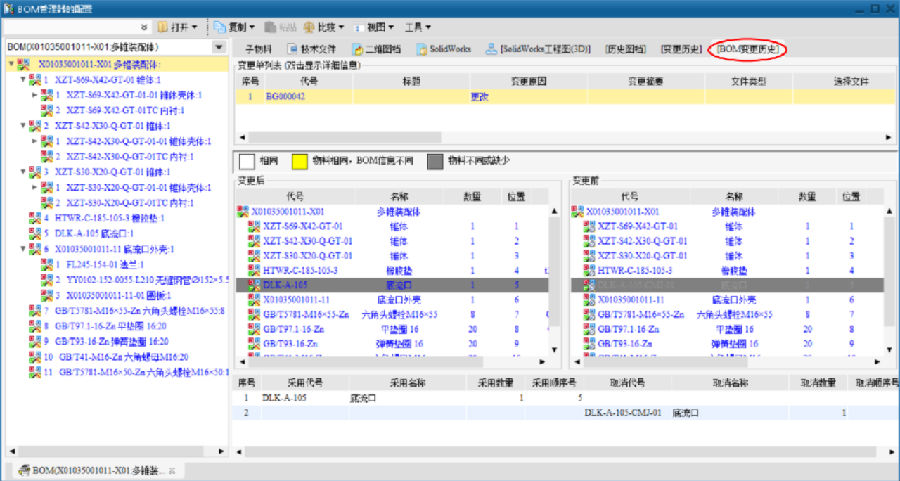Click the 文件类型 column header in the change list
The height and width of the screenshot is (481, 900).
coord(748,82)
